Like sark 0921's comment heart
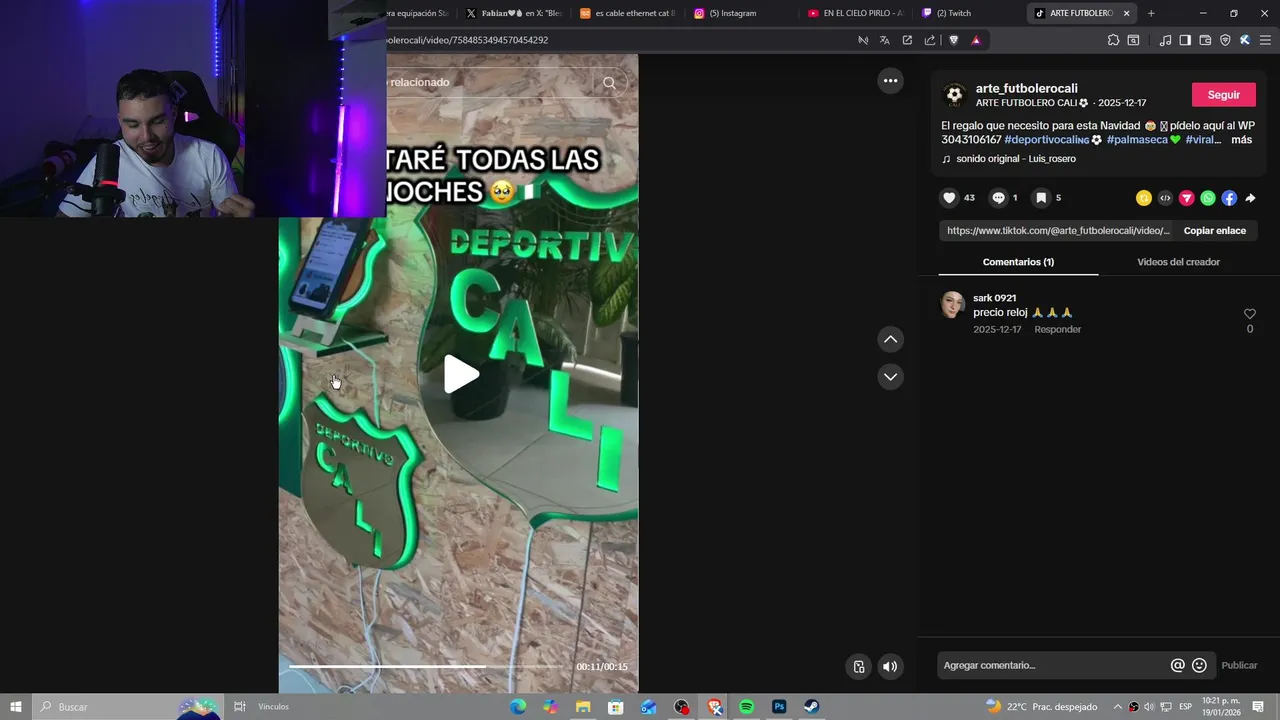This screenshot has height=720, width=1280. pos(1249,314)
